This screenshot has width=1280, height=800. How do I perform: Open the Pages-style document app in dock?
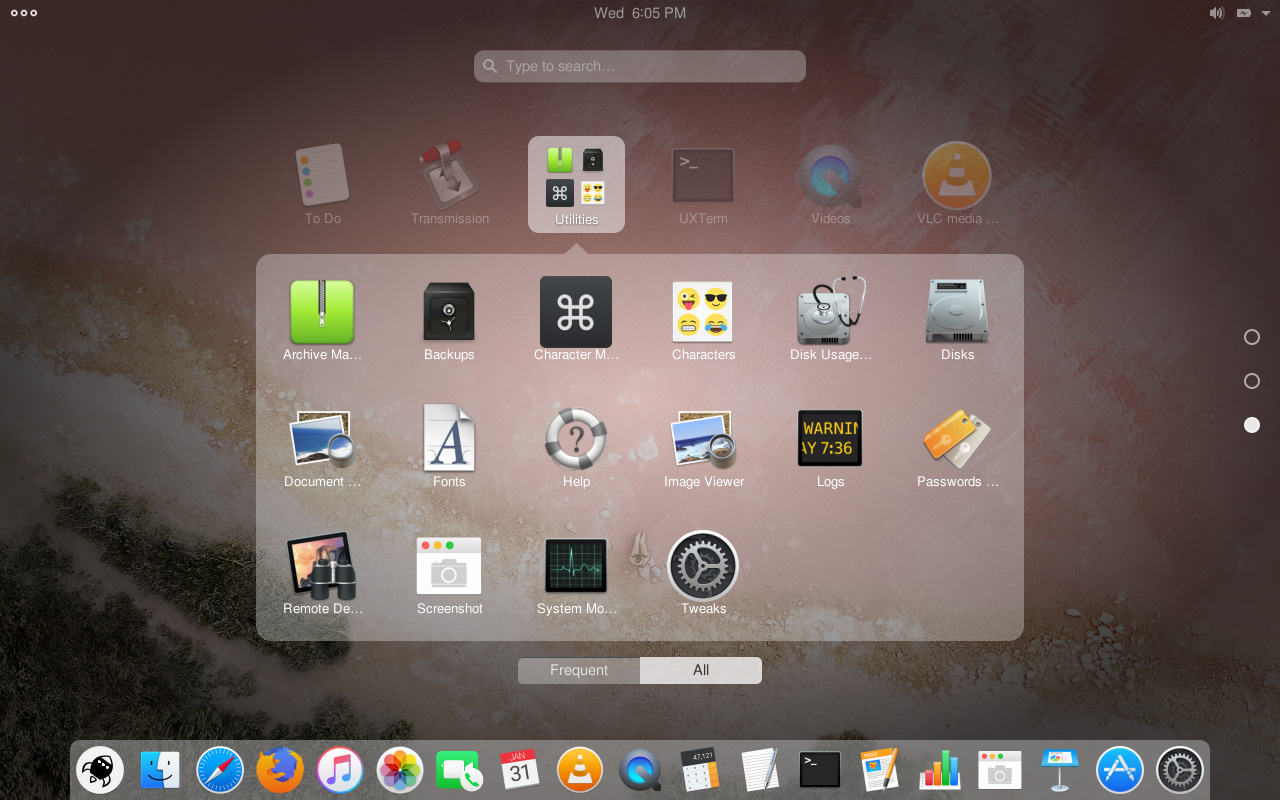pyautogui.click(x=880, y=771)
